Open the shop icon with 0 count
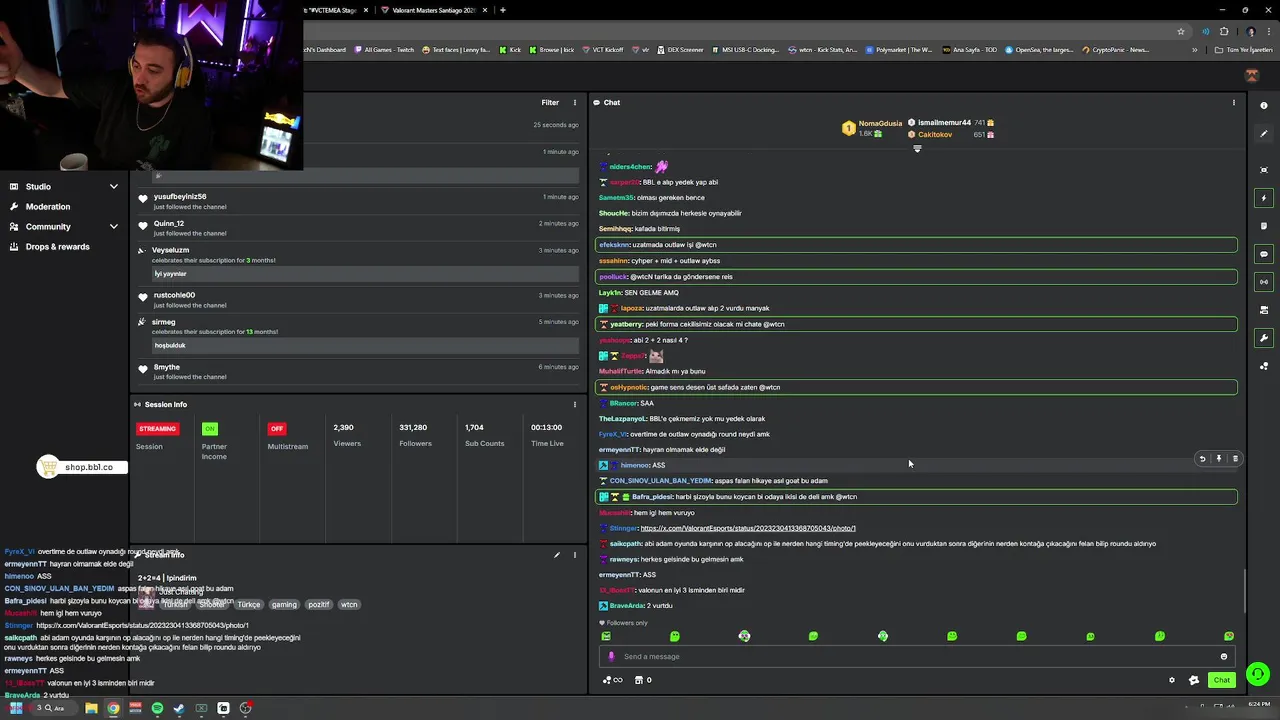The image size is (1280, 720). (x=643, y=680)
